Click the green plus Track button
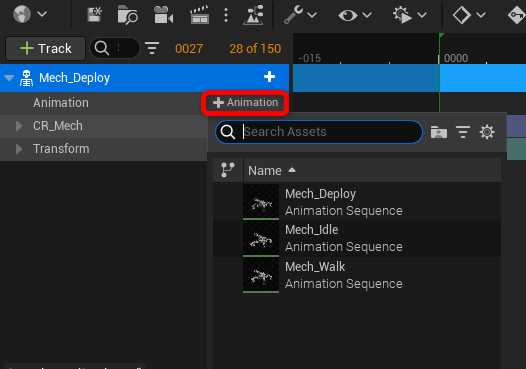This screenshot has height=369, width=526. [x=46, y=49]
